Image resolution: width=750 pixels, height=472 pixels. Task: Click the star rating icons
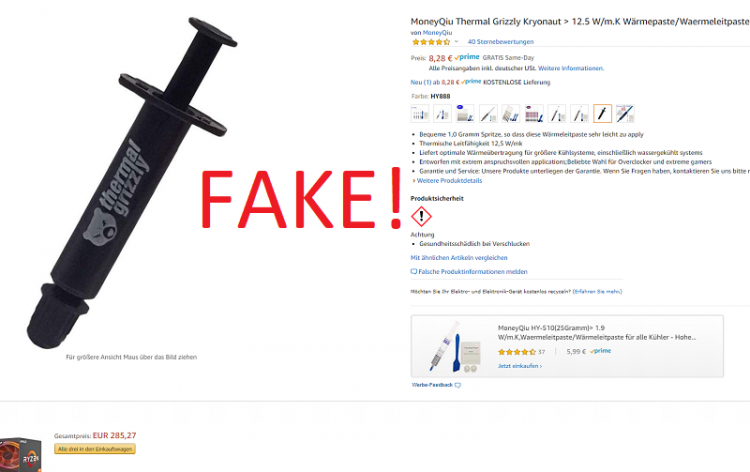tap(431, 42)
